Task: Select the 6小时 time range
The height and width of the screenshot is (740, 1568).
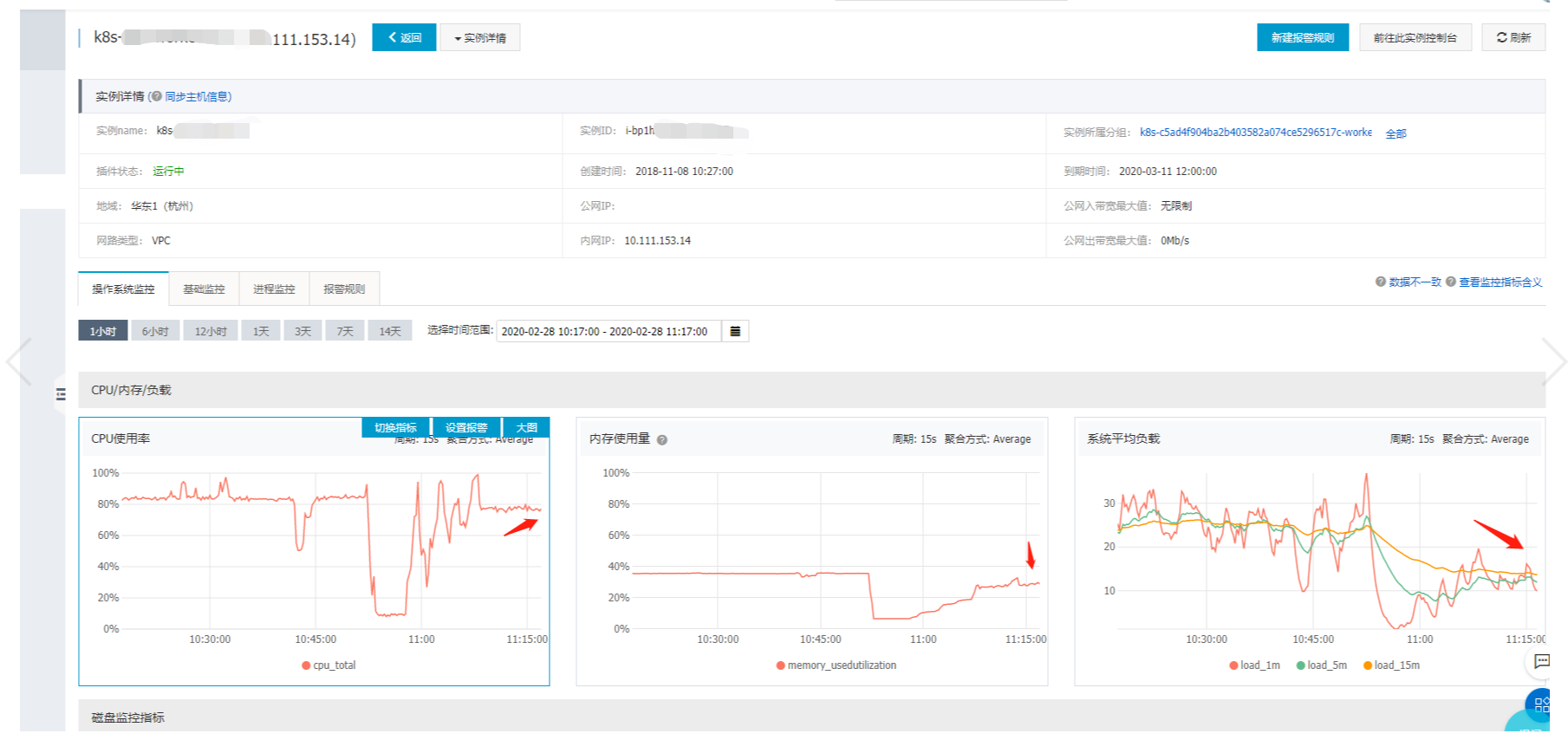Action: [x=155, y=331]
